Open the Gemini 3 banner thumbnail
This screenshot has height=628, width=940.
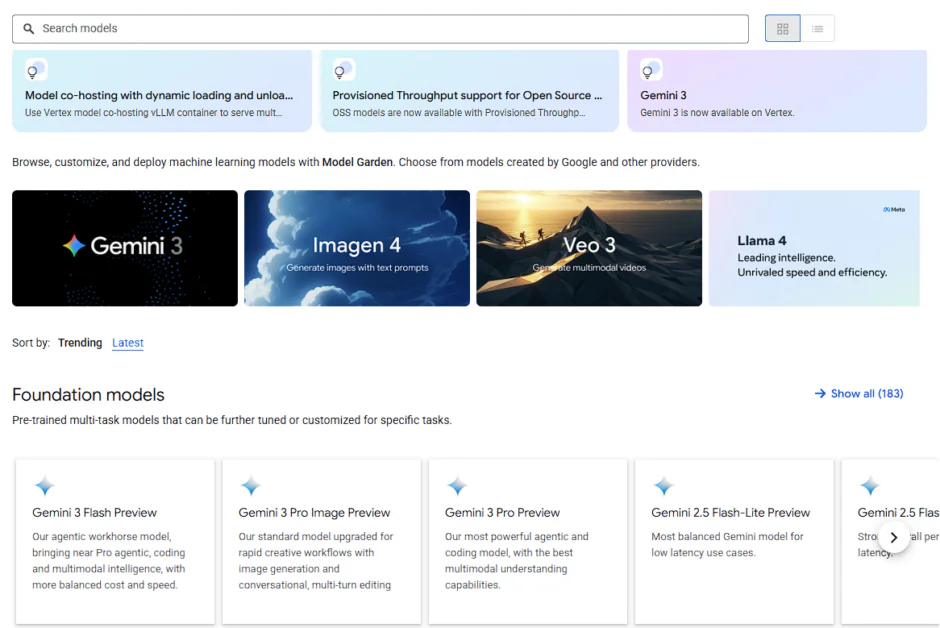[x=125, y=248]
